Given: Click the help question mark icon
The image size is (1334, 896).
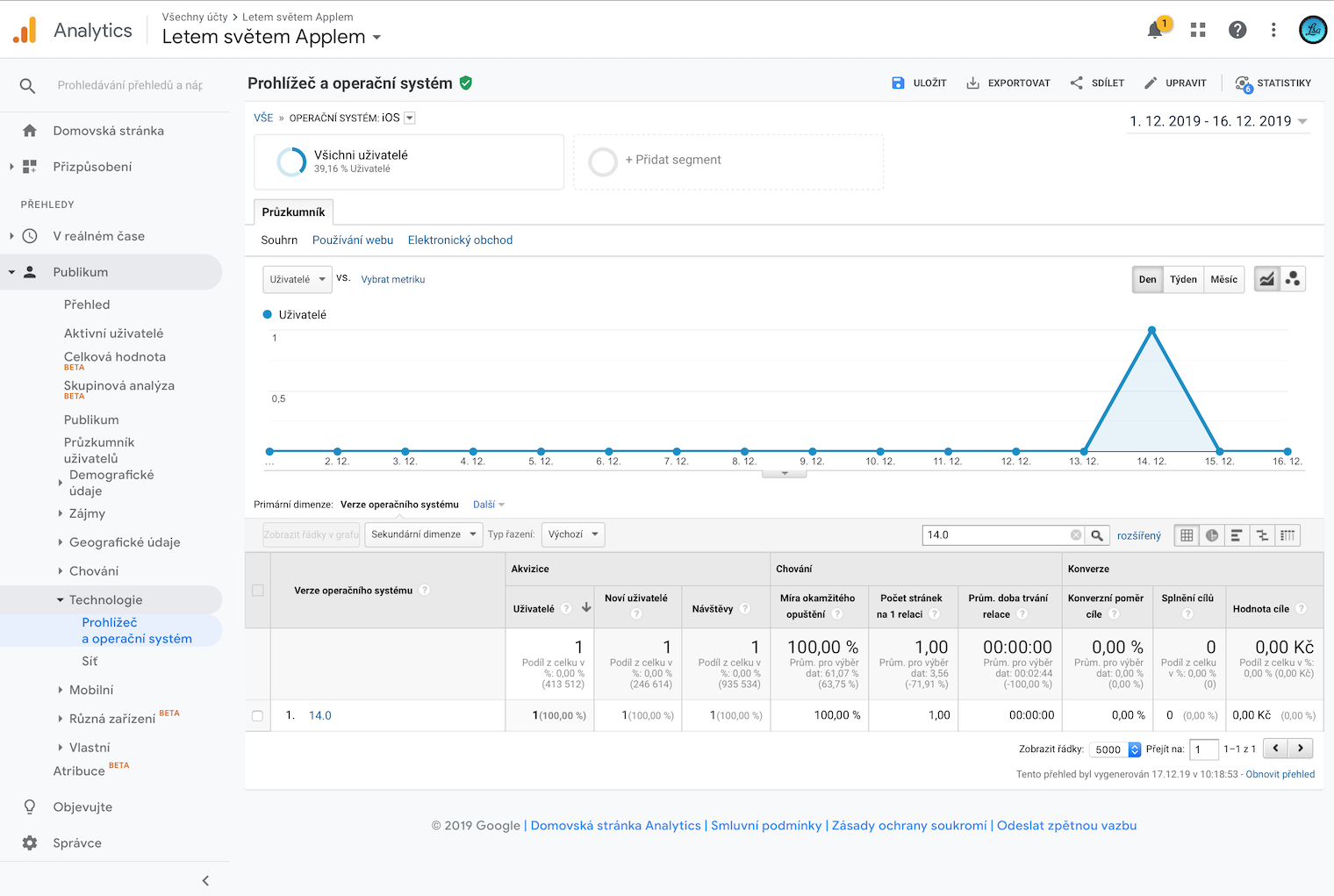Looking at the screenshot, I should click(1237, 30).
